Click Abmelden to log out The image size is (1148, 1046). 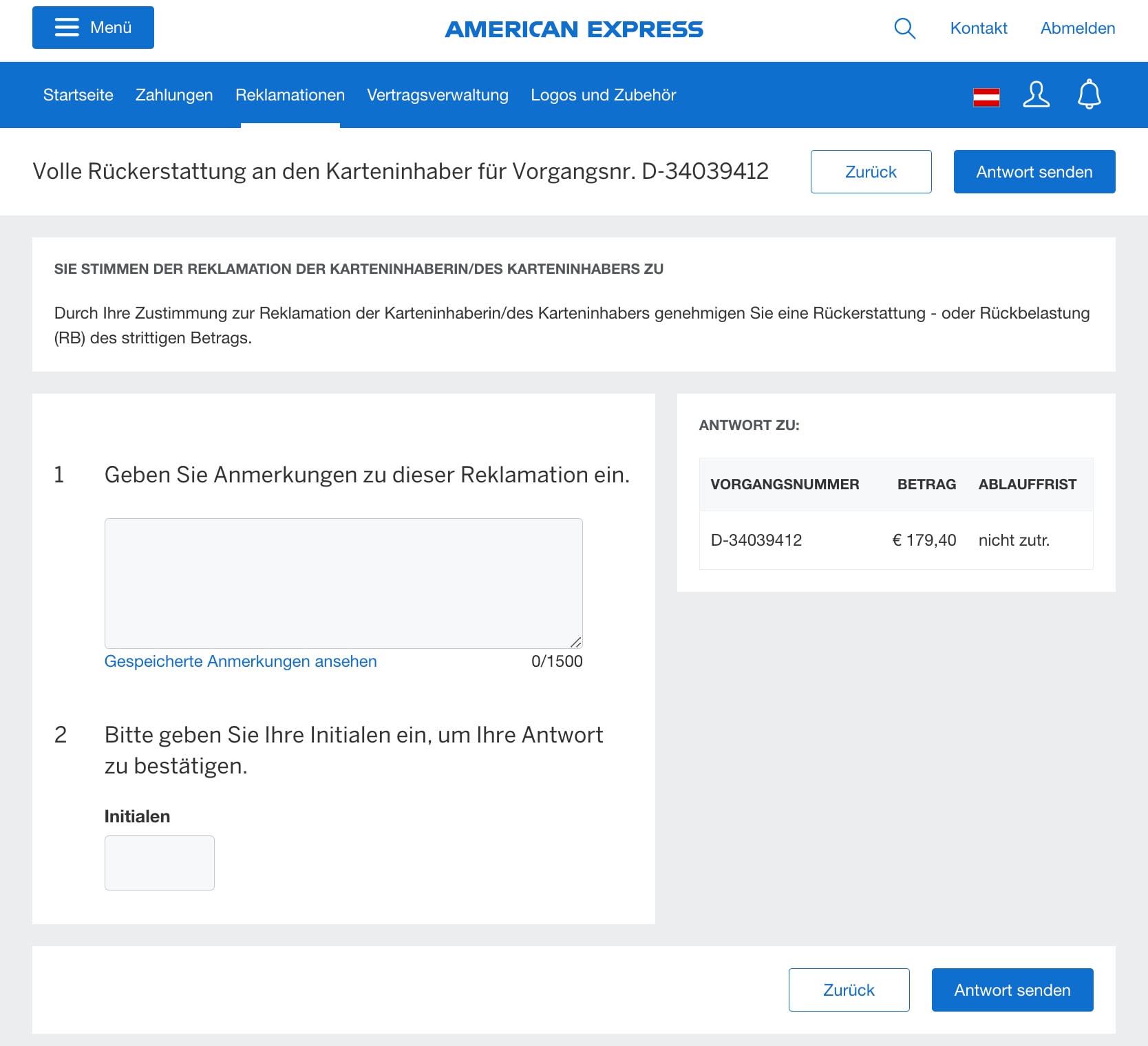coord(1077,28)
